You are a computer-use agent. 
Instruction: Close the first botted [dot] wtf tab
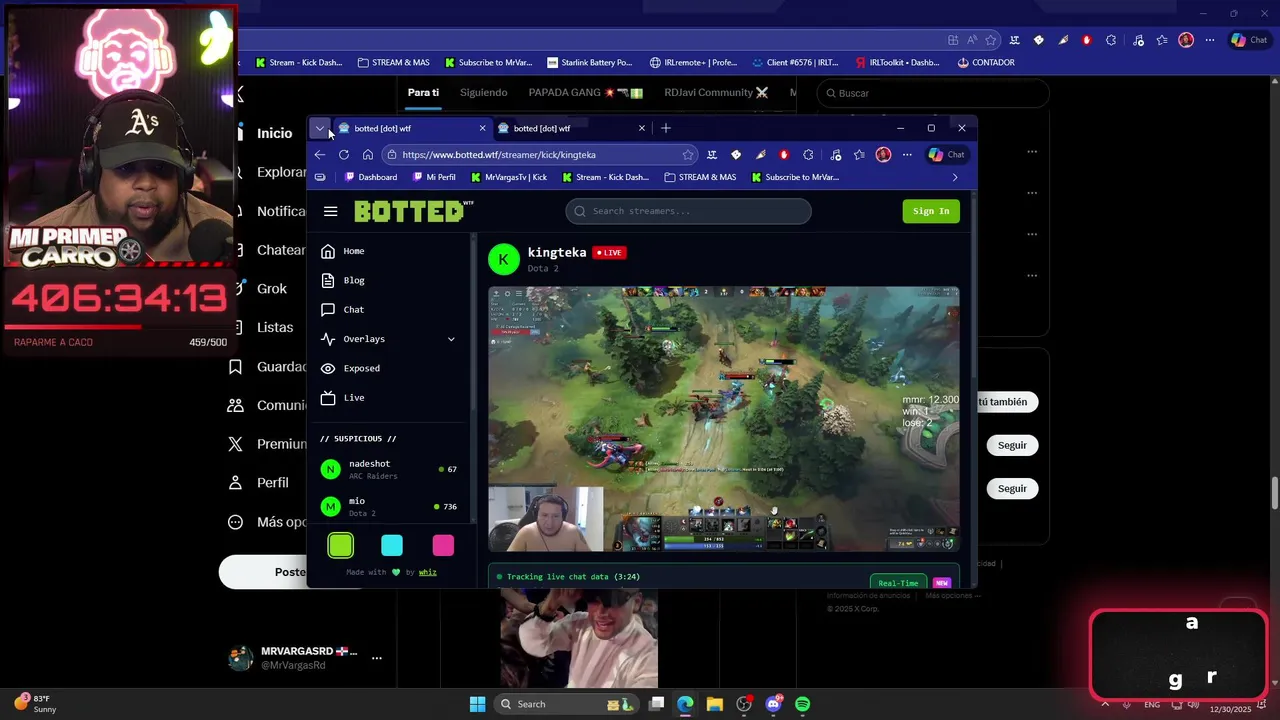(x=482, y=128)
